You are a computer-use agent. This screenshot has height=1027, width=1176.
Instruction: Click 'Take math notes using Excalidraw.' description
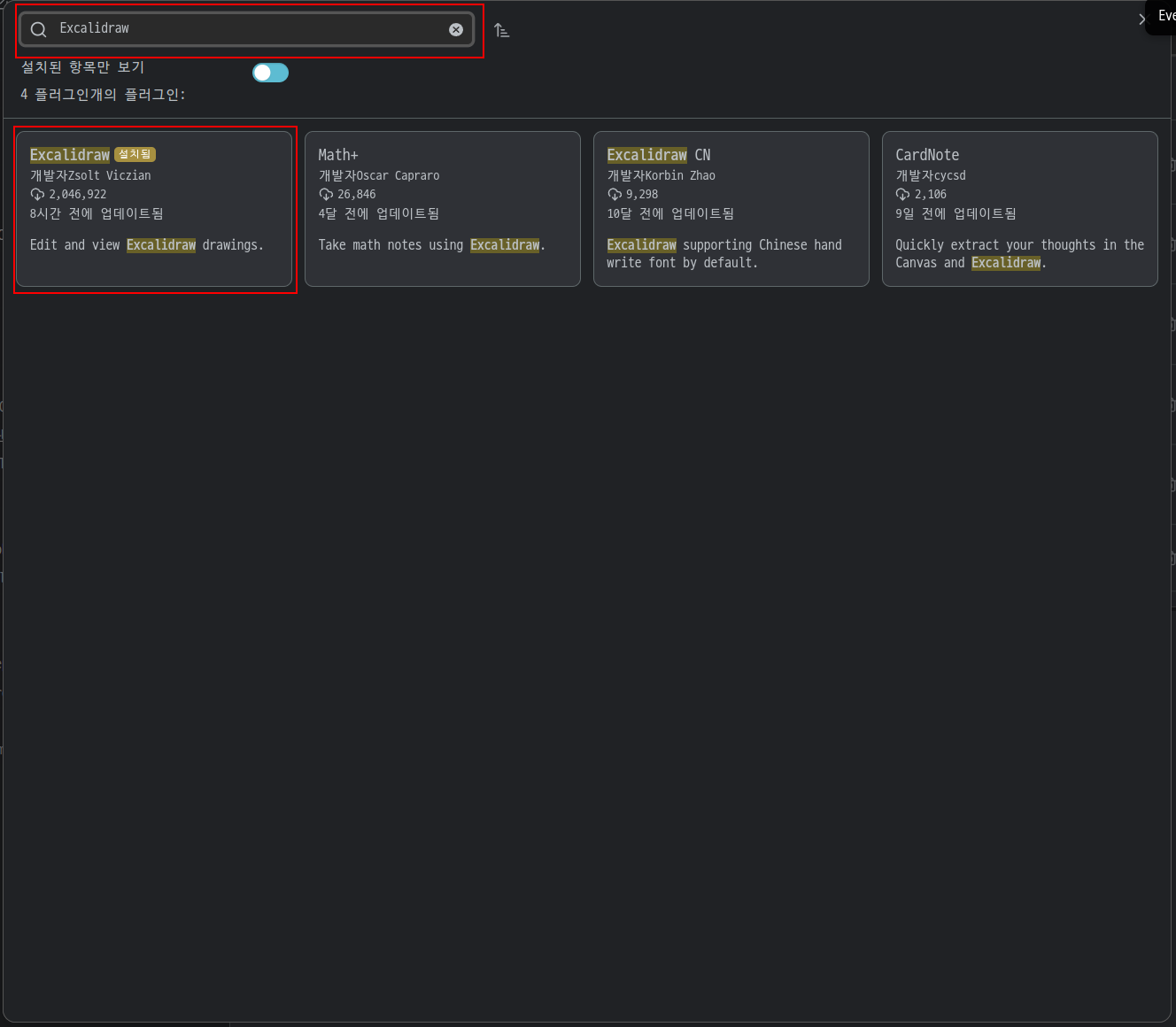(x=432, y=245)
